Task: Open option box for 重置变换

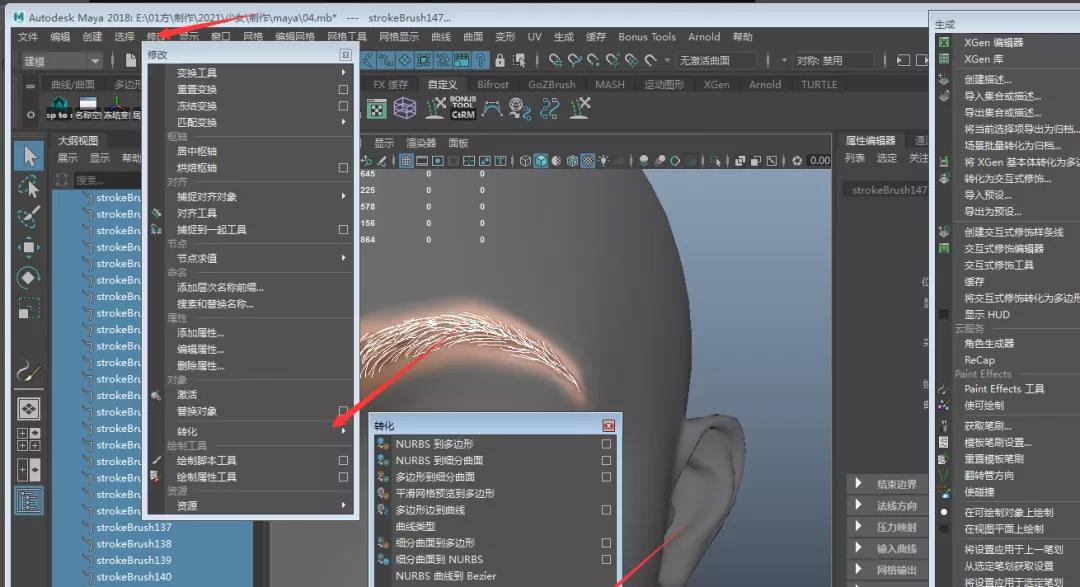Action: [343, 90]
